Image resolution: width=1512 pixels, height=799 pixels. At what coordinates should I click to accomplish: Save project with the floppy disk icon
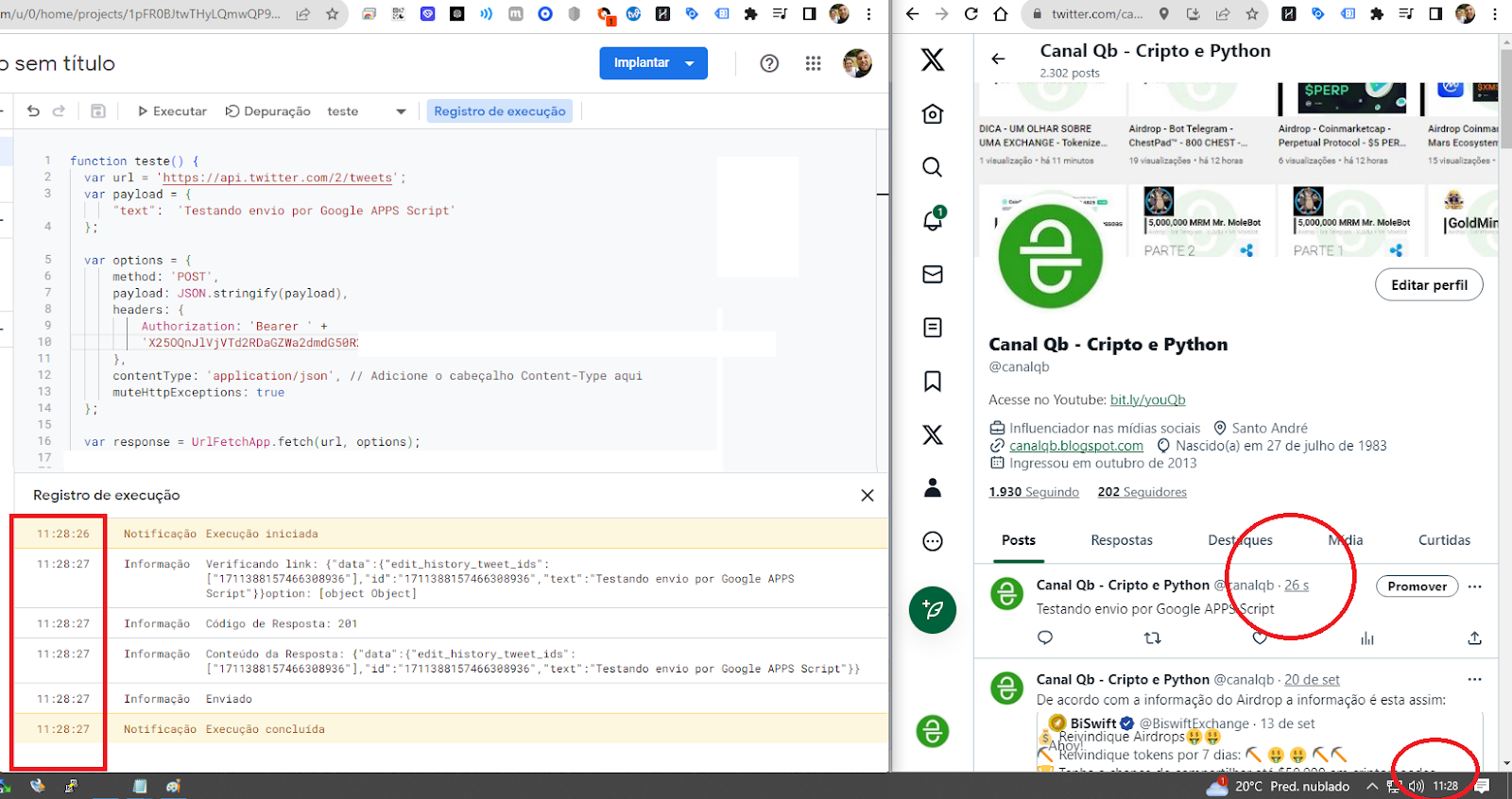tap(97, 110)
